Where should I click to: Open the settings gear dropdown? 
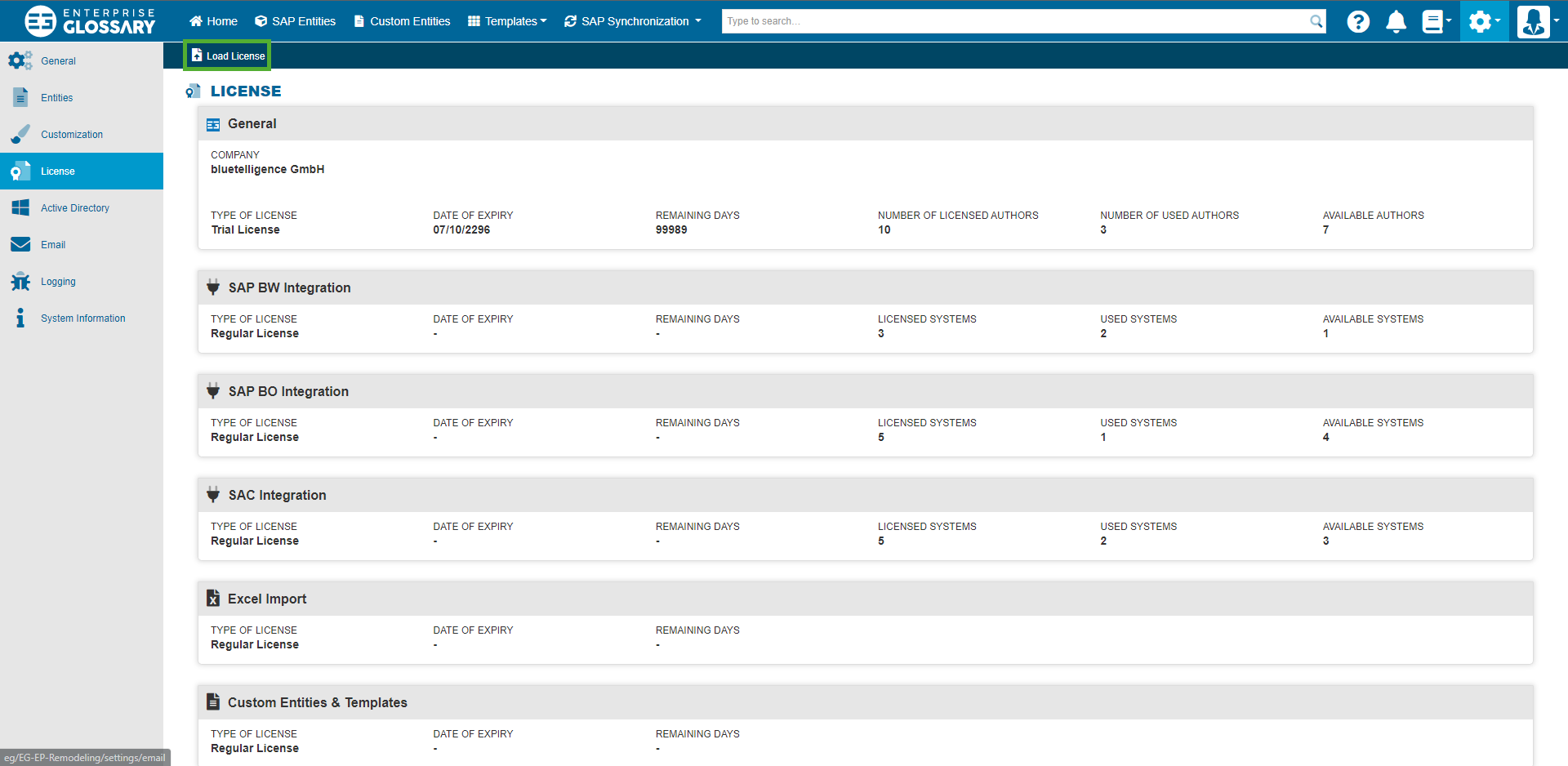point(1484,21)
